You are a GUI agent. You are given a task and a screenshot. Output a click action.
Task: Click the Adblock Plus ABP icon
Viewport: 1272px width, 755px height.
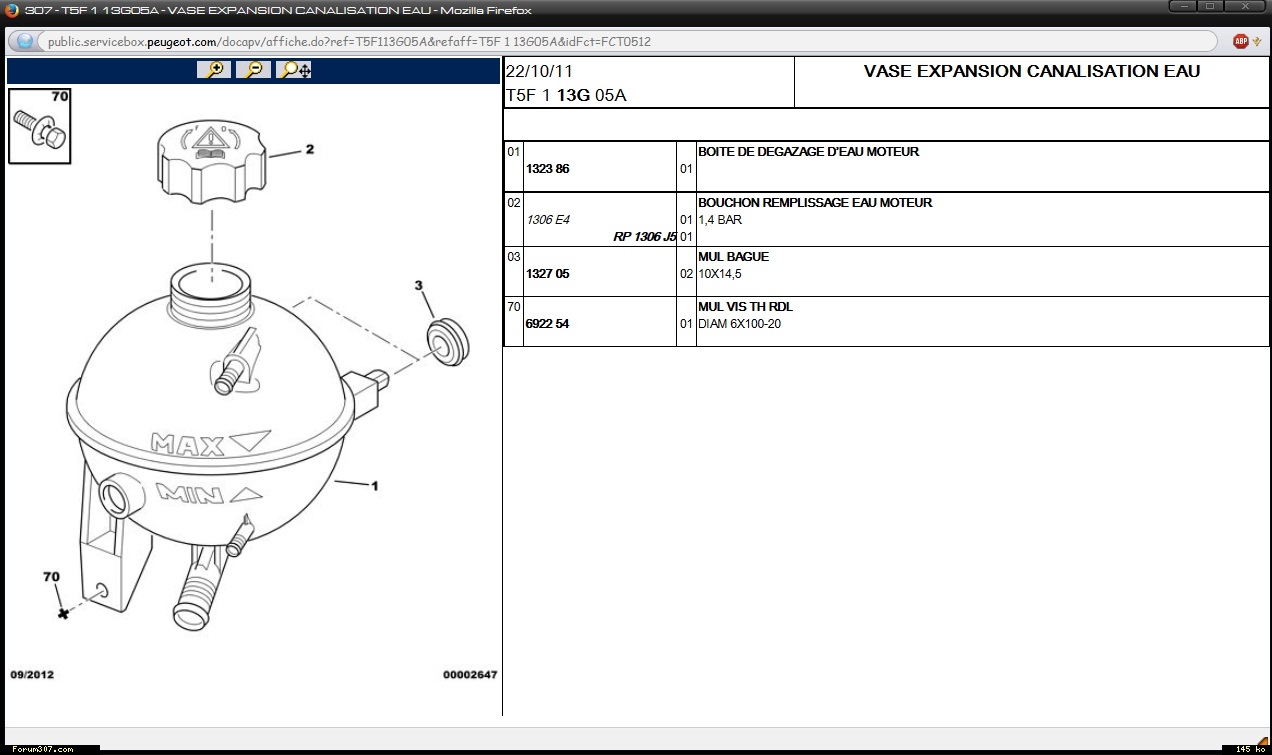(1240, 41)
